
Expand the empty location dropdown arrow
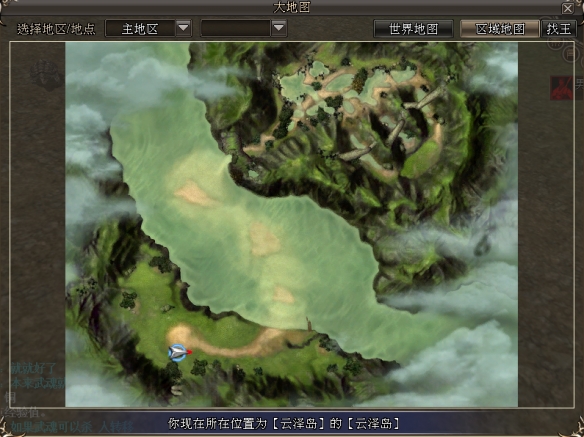tap(279, 28)
